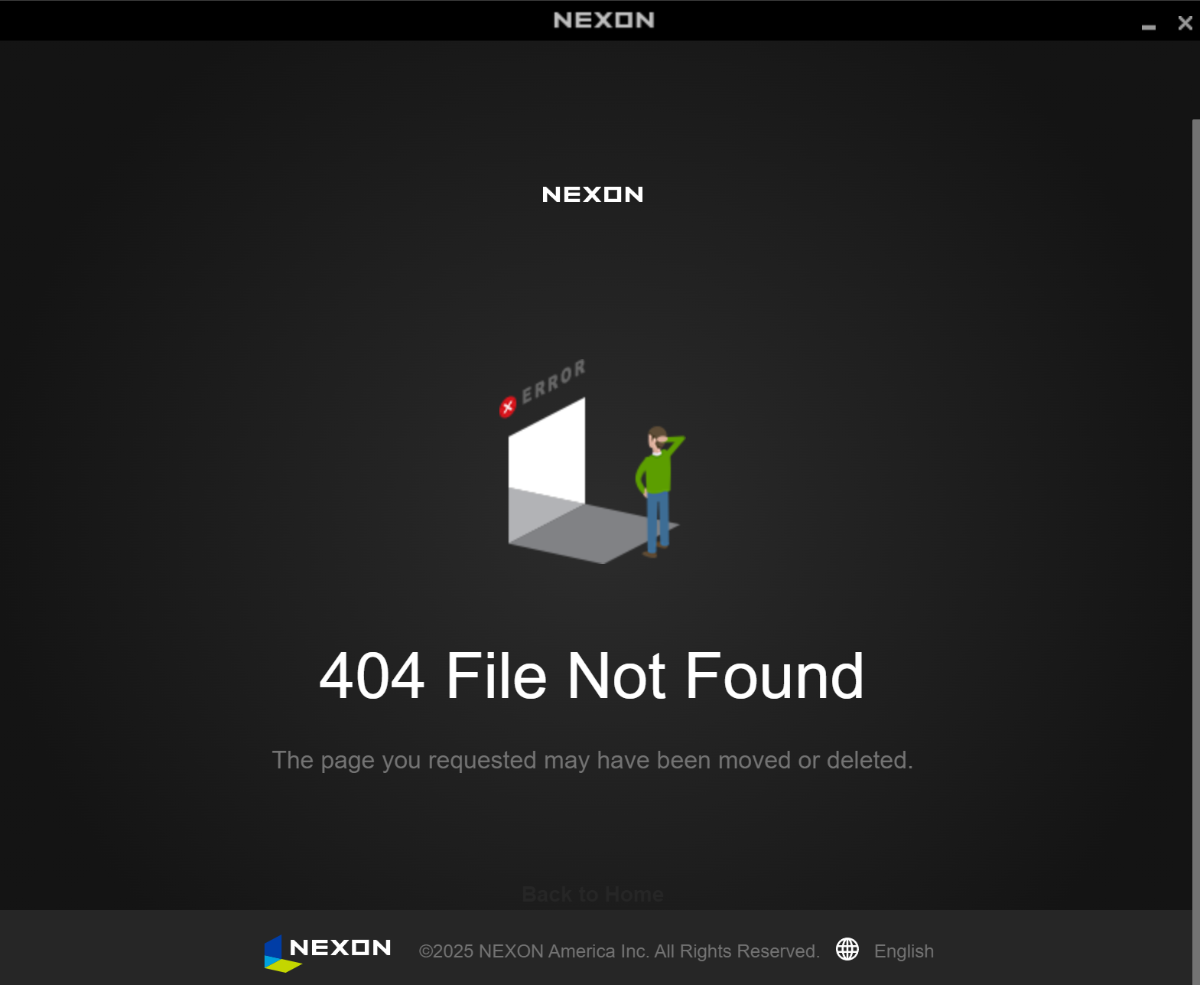Screen dimensions: 1200x985
Task: Click the colored cube NEXON footer logo
Action: [282, 954]
